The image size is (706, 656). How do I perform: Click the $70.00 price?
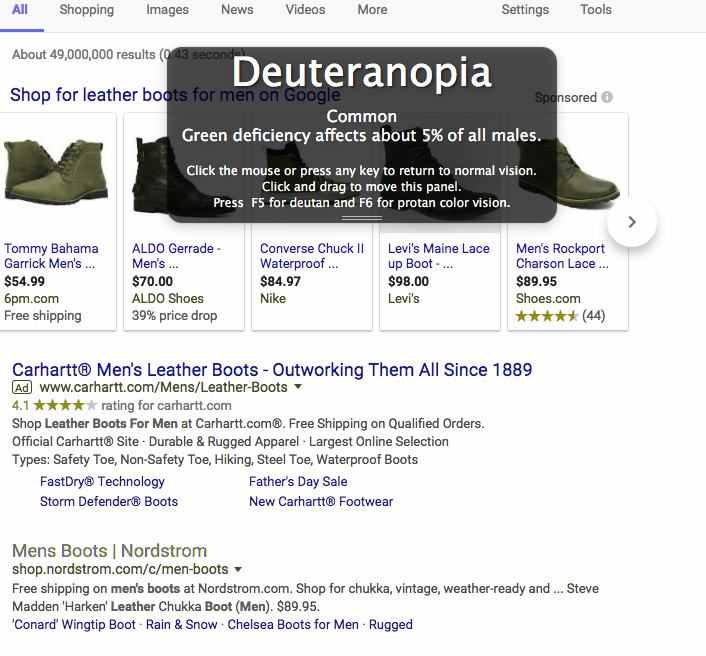pyautogui.click(x=152, y=281)
